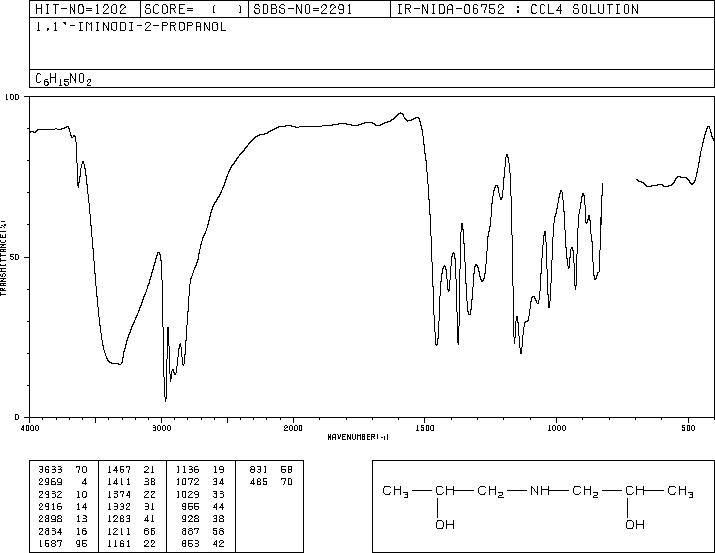Select the 2916 peak table entry
Viewport: 715px width, 553px height.
62,506
